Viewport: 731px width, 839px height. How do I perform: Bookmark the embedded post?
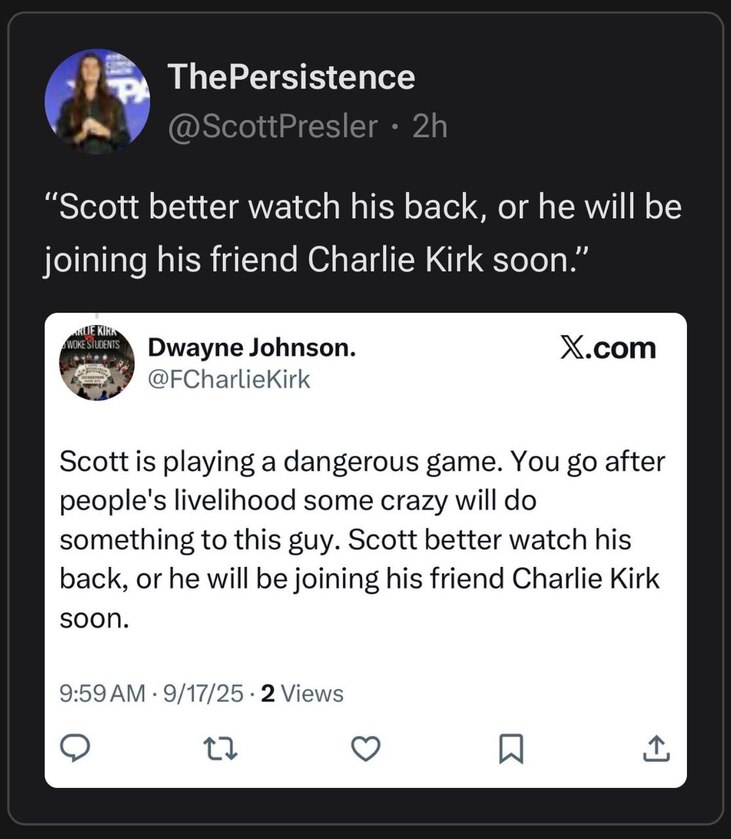(x=511, y=748)
